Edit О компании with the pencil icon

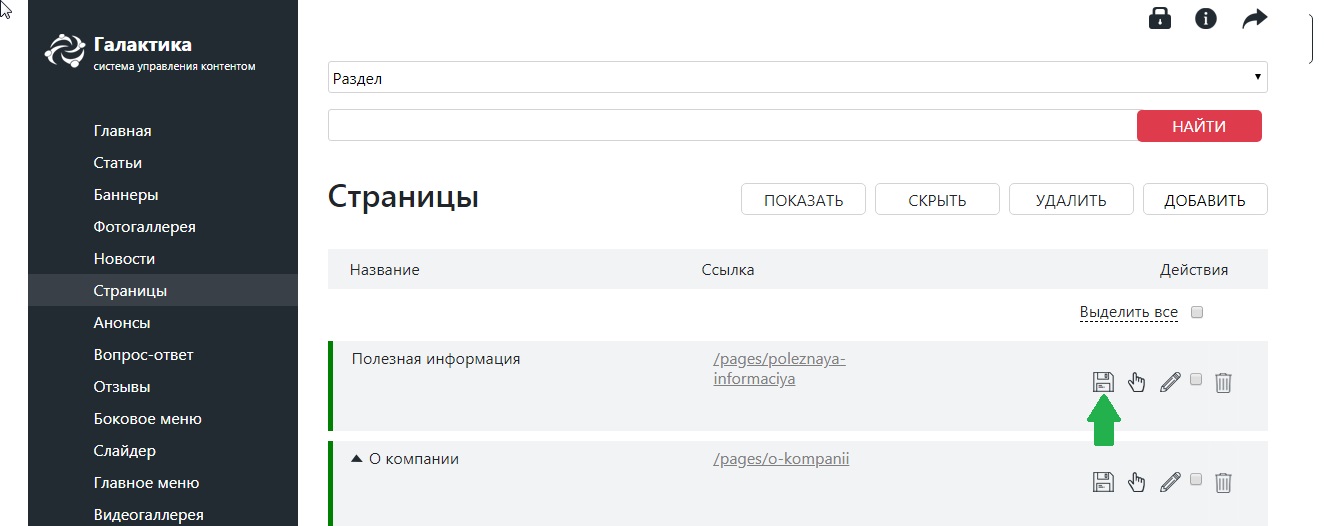point(1170,482)
